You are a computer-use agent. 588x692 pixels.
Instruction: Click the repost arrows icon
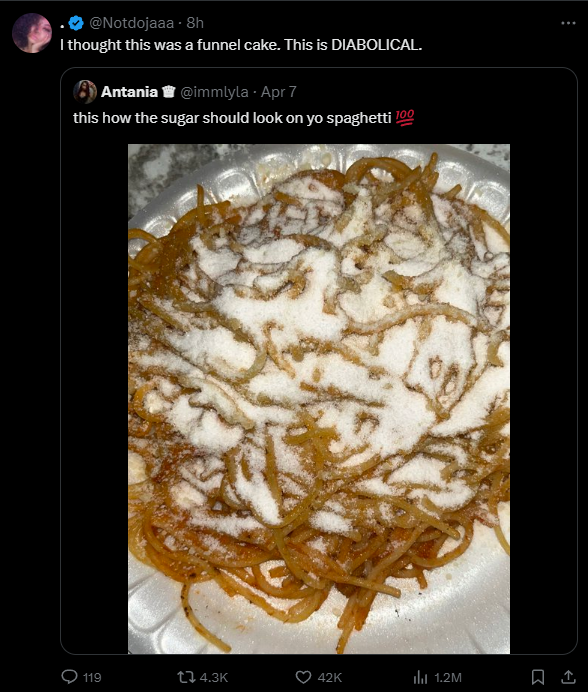pos(185,677)
